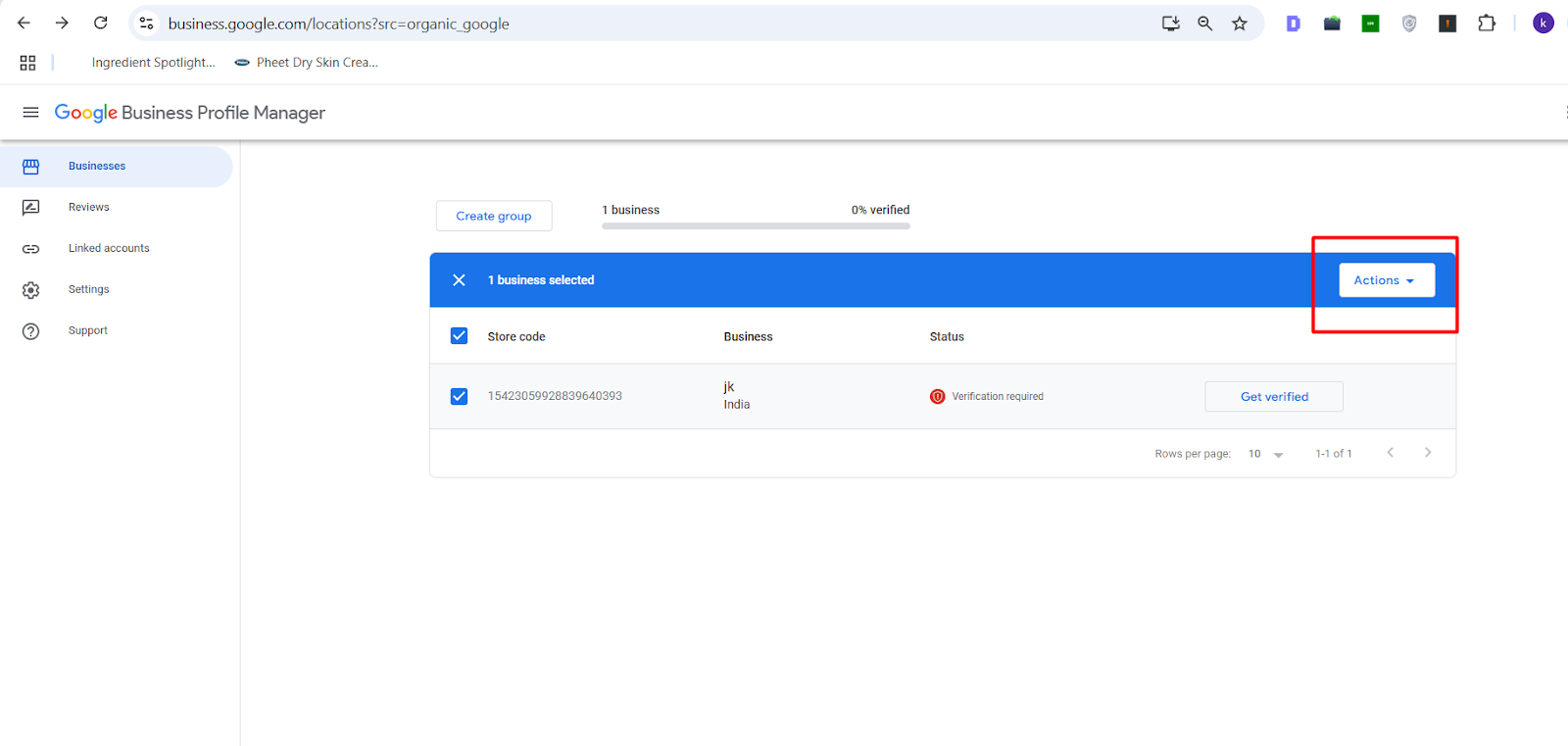Image resolution: width=1568 pixels, height=746 pixels.
Task: Open the apps grid in bookmarks bar
Action: coord(27,63)
